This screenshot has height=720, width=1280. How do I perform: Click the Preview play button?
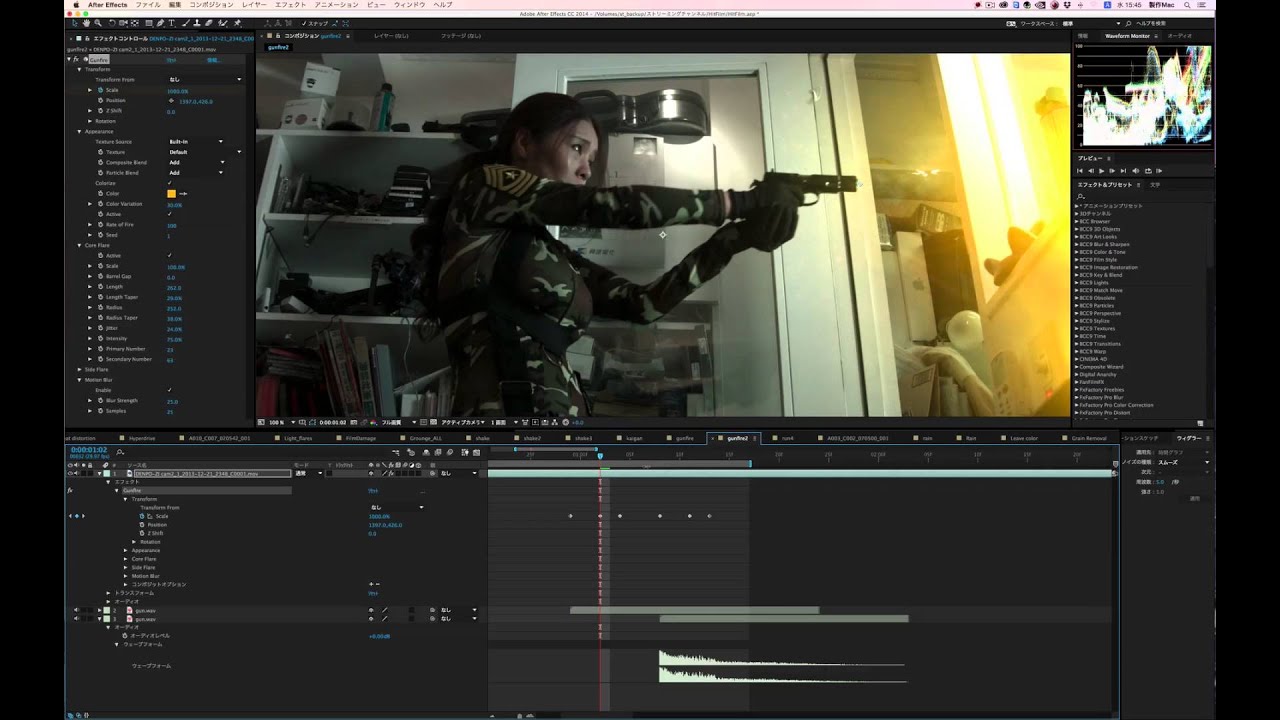pyautogui.click(x=1101, y=171)
